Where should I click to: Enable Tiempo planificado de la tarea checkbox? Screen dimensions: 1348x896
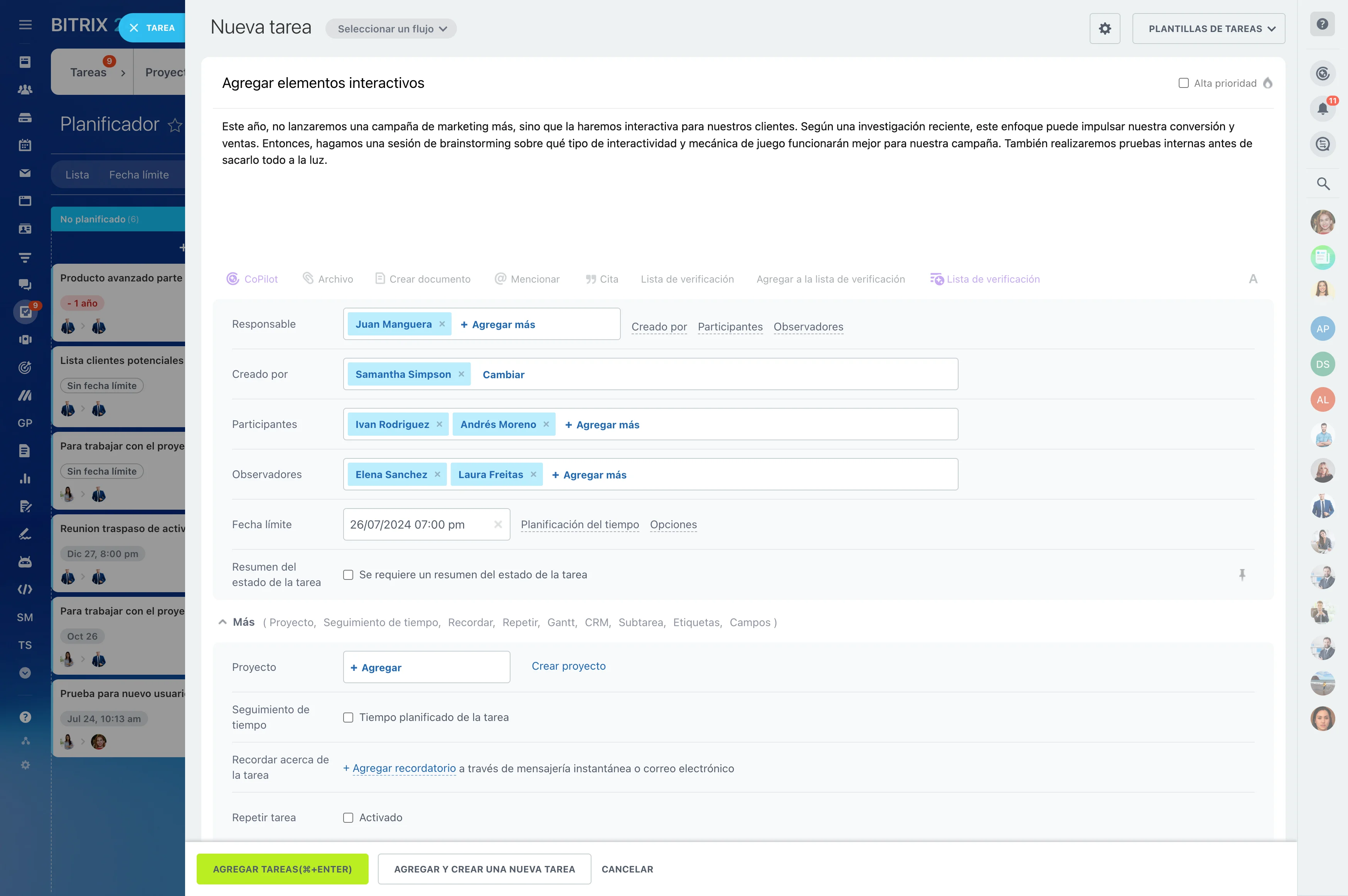347,717
